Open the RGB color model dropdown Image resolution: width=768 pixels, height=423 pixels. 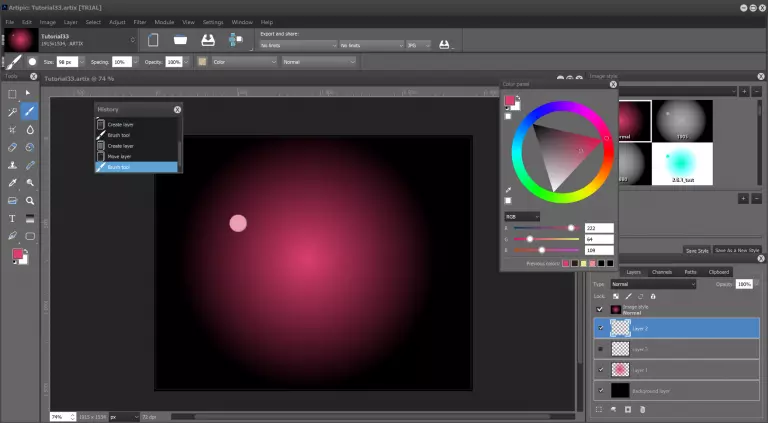pyautogui.click(x=522, y=216)
